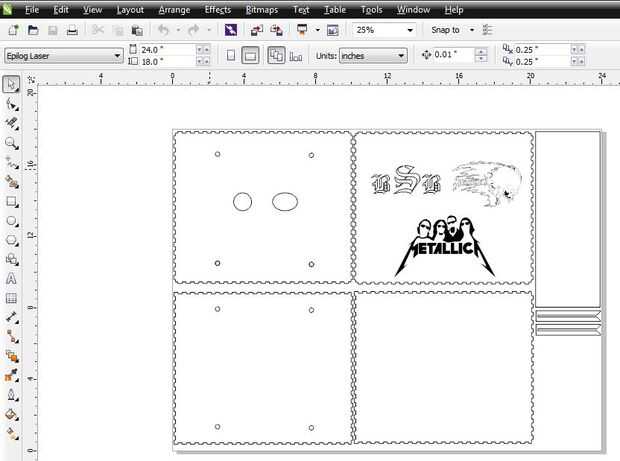Click the nudge offset stepper arrows

click(481, 55)
